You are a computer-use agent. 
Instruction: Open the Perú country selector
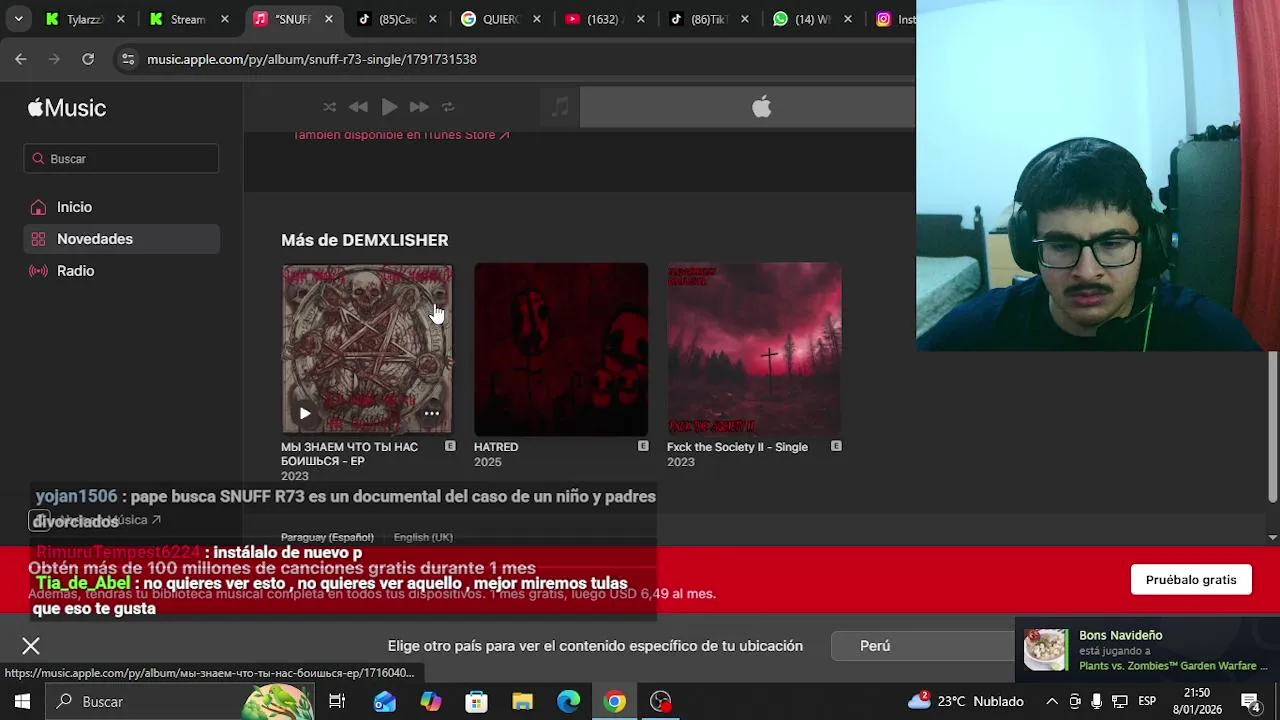pos(922,646)
